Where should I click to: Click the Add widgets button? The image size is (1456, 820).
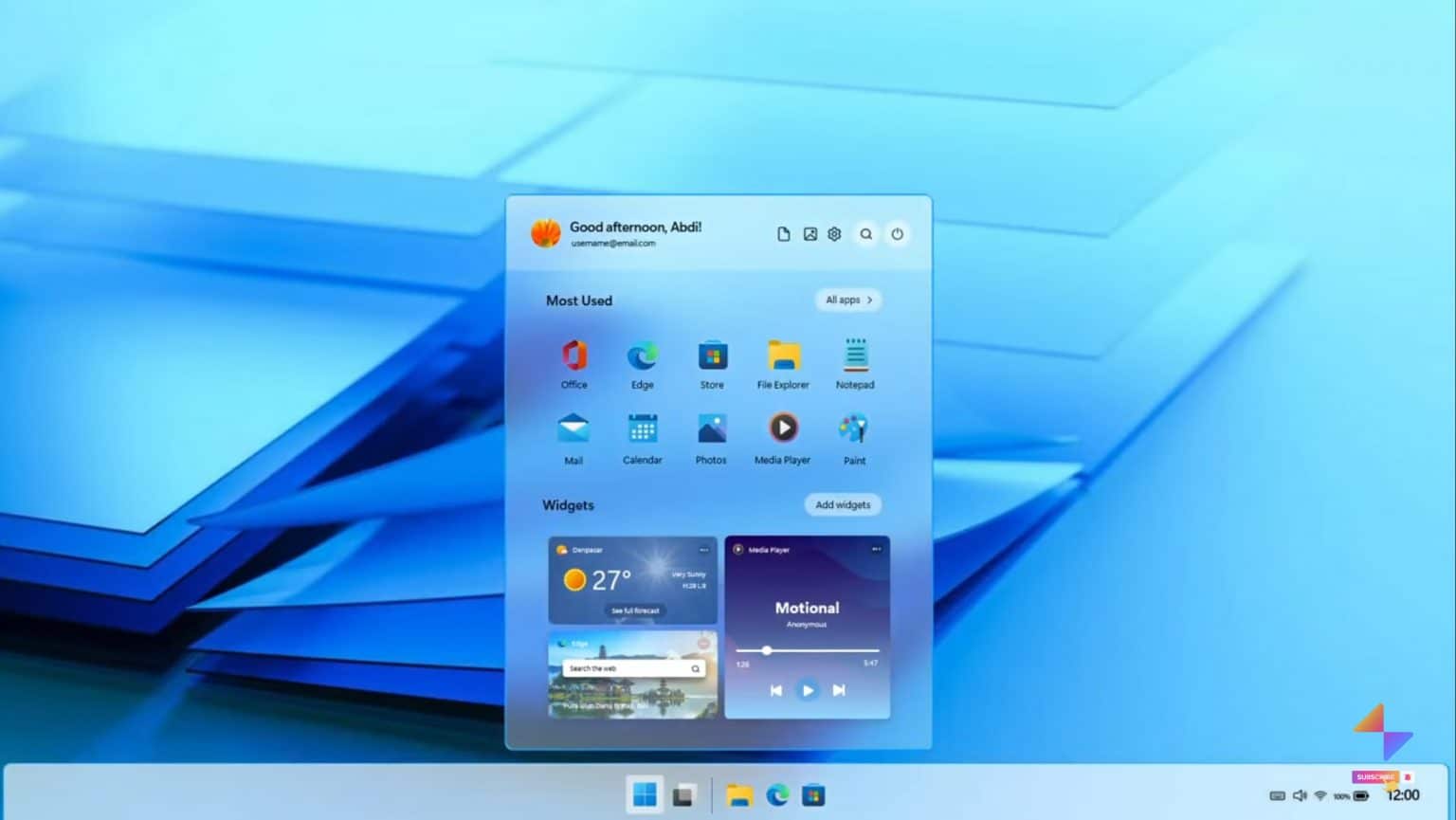842,504
